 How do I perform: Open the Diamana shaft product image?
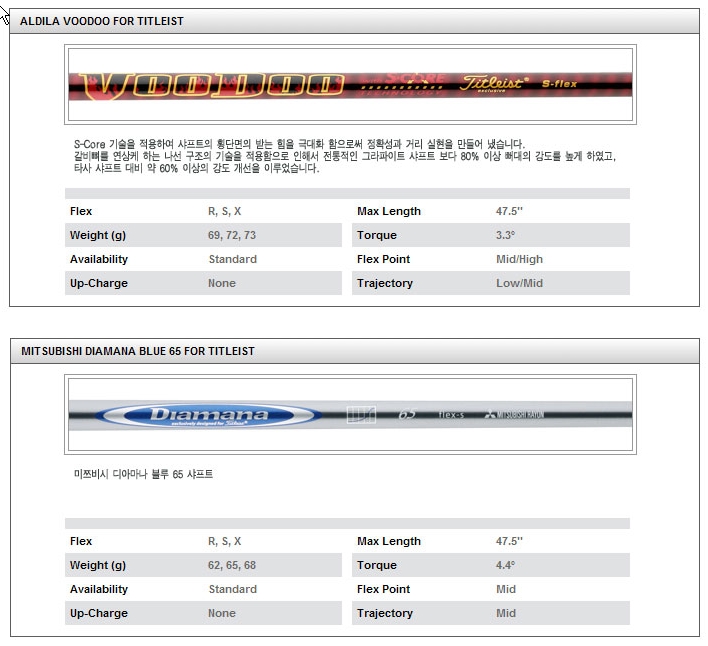click(x=350, y=414)
